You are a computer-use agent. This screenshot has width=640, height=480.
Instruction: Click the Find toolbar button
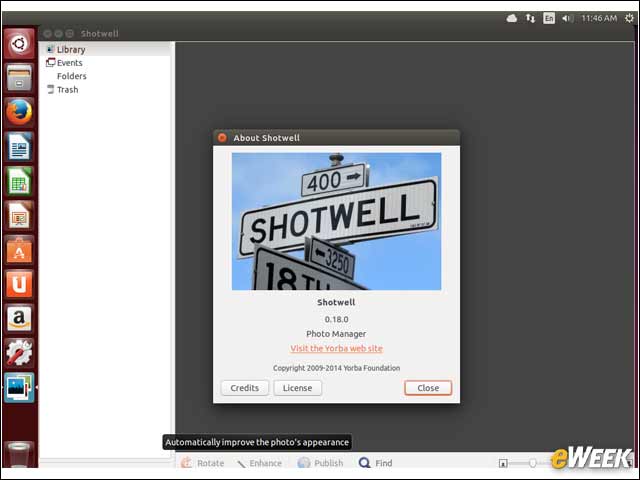click(x=376, y=463)
